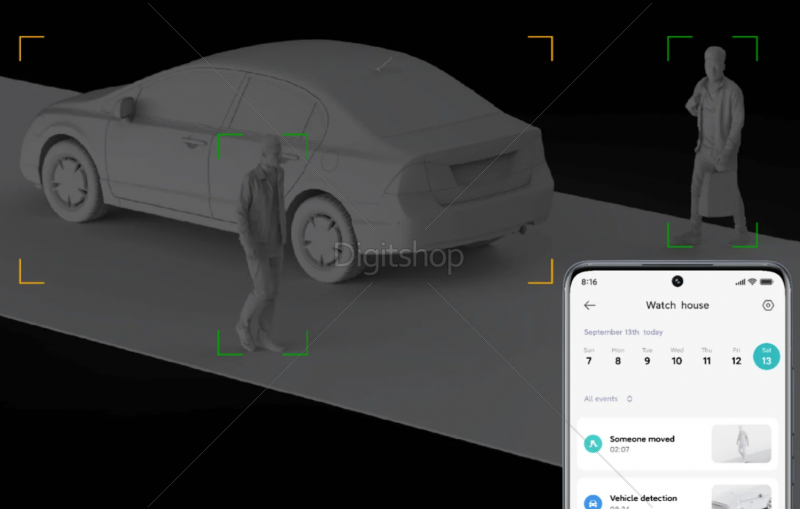The height and width of the screenshot is (509, 800).
Task: Open settings via the hexagon gear icon
Action: 768,305
